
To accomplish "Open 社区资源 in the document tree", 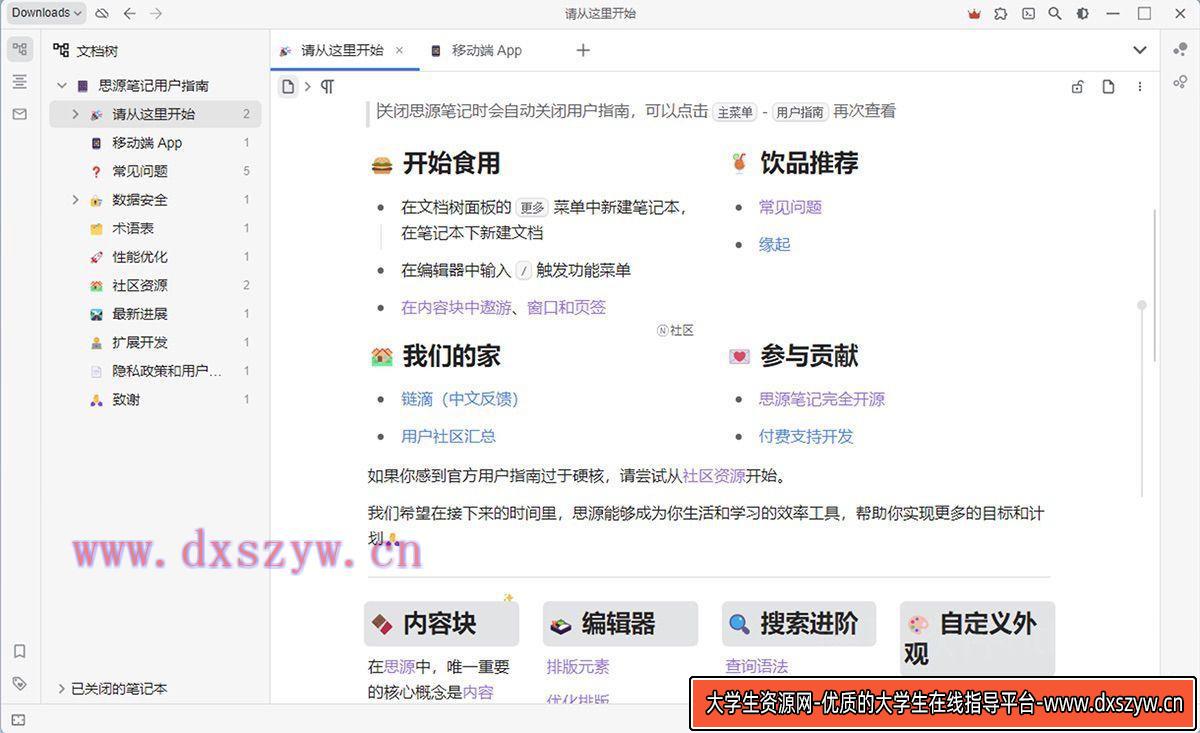I will pyautogui.click(x=140, y=285).
